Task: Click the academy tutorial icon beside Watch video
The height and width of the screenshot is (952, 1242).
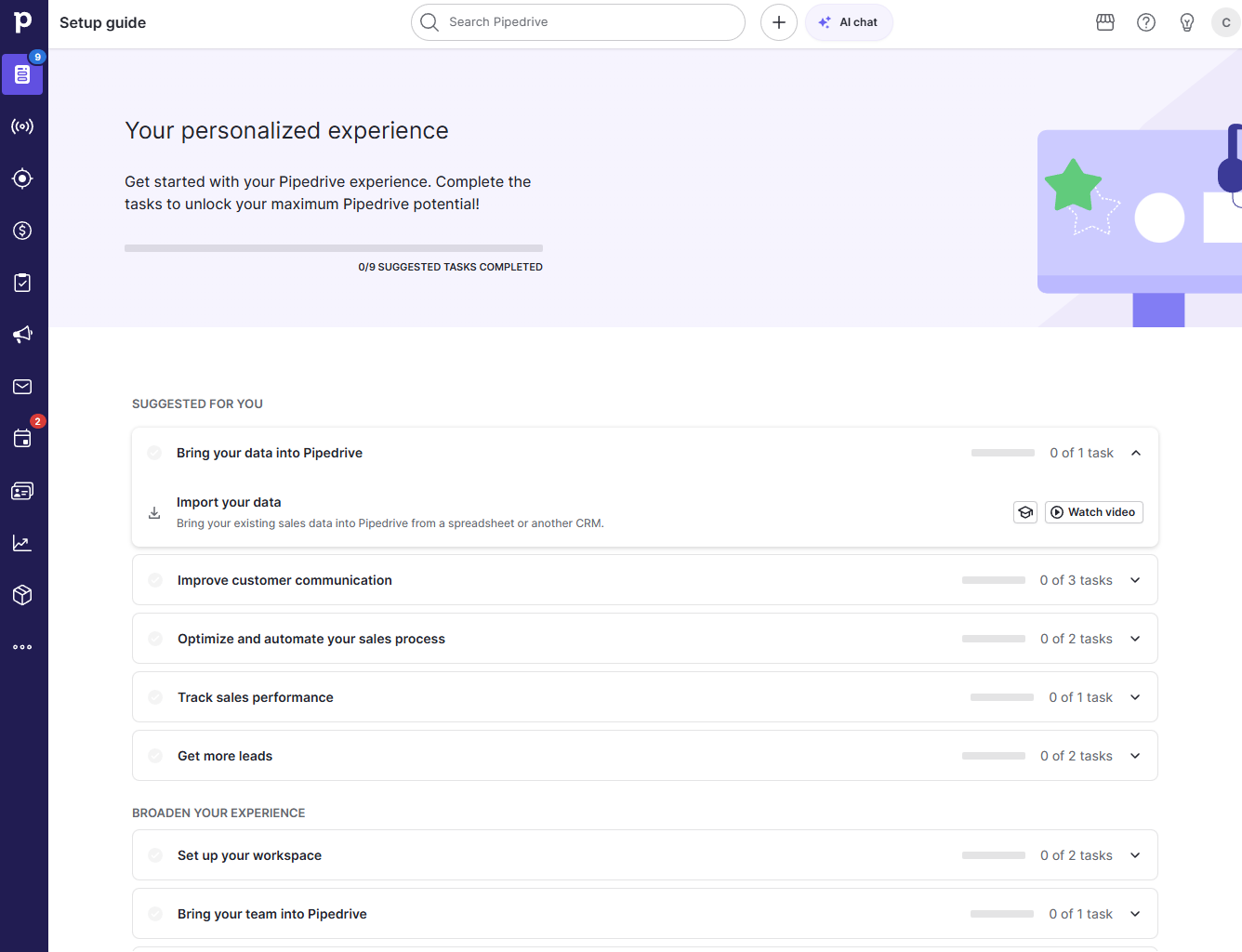Action: click(1025, 512)
